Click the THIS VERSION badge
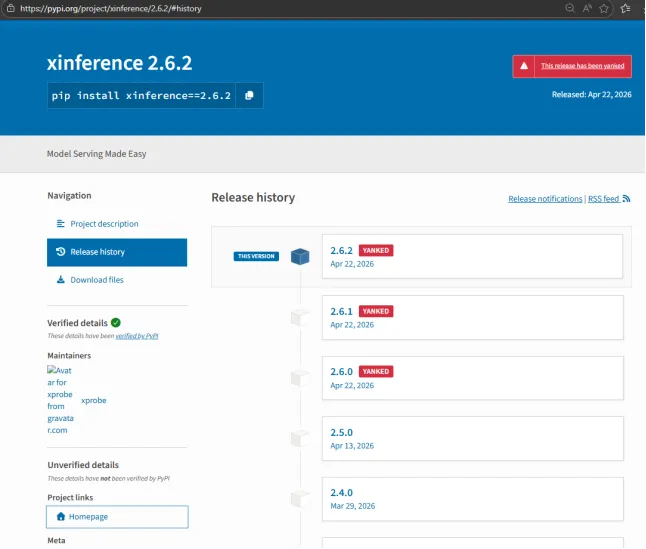The height and width of the screenshot is (549, 646). pyautogui.click(x=256, y=256)
